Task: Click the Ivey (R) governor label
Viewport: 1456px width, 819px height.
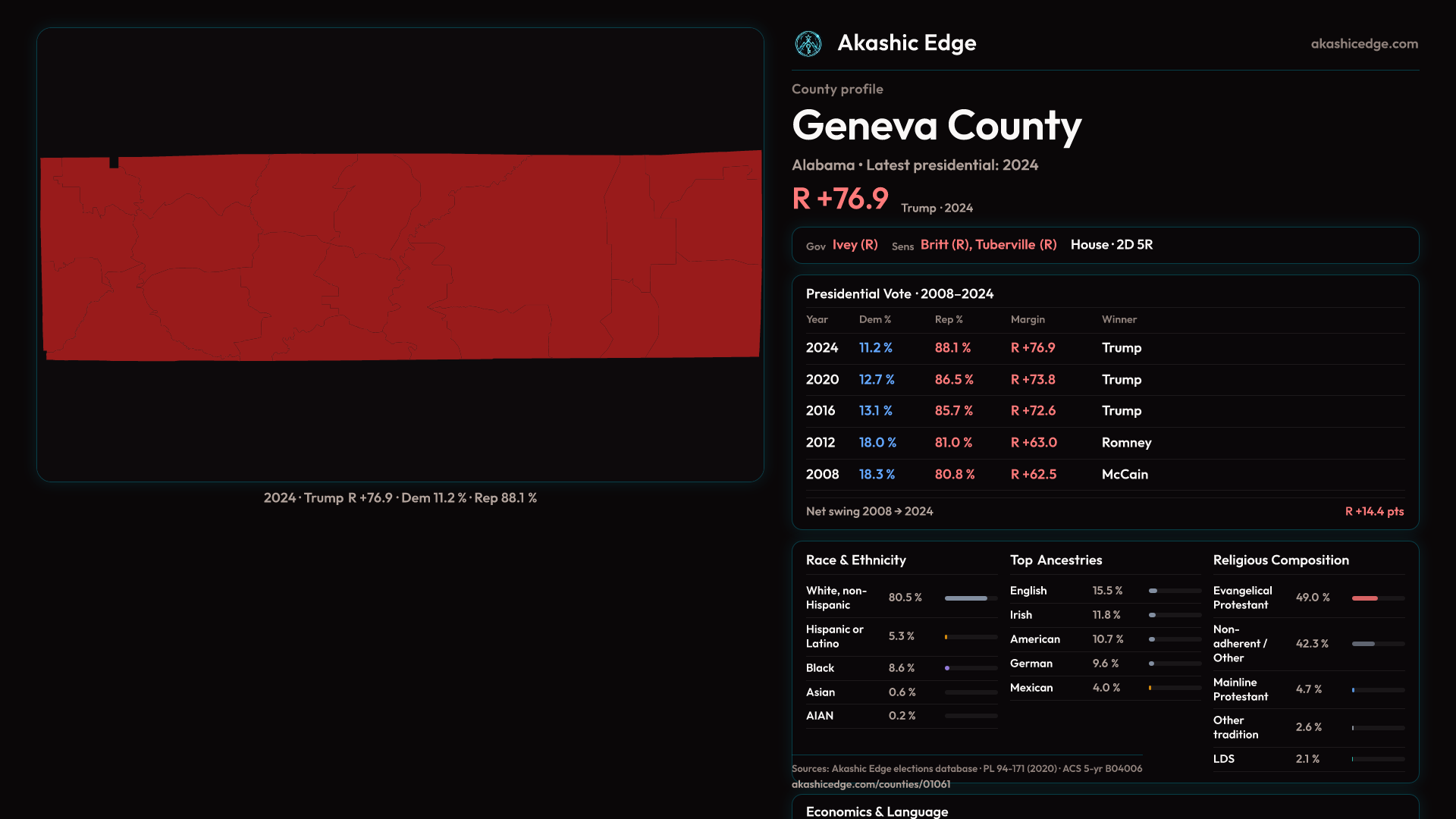Action: [855, 245]
